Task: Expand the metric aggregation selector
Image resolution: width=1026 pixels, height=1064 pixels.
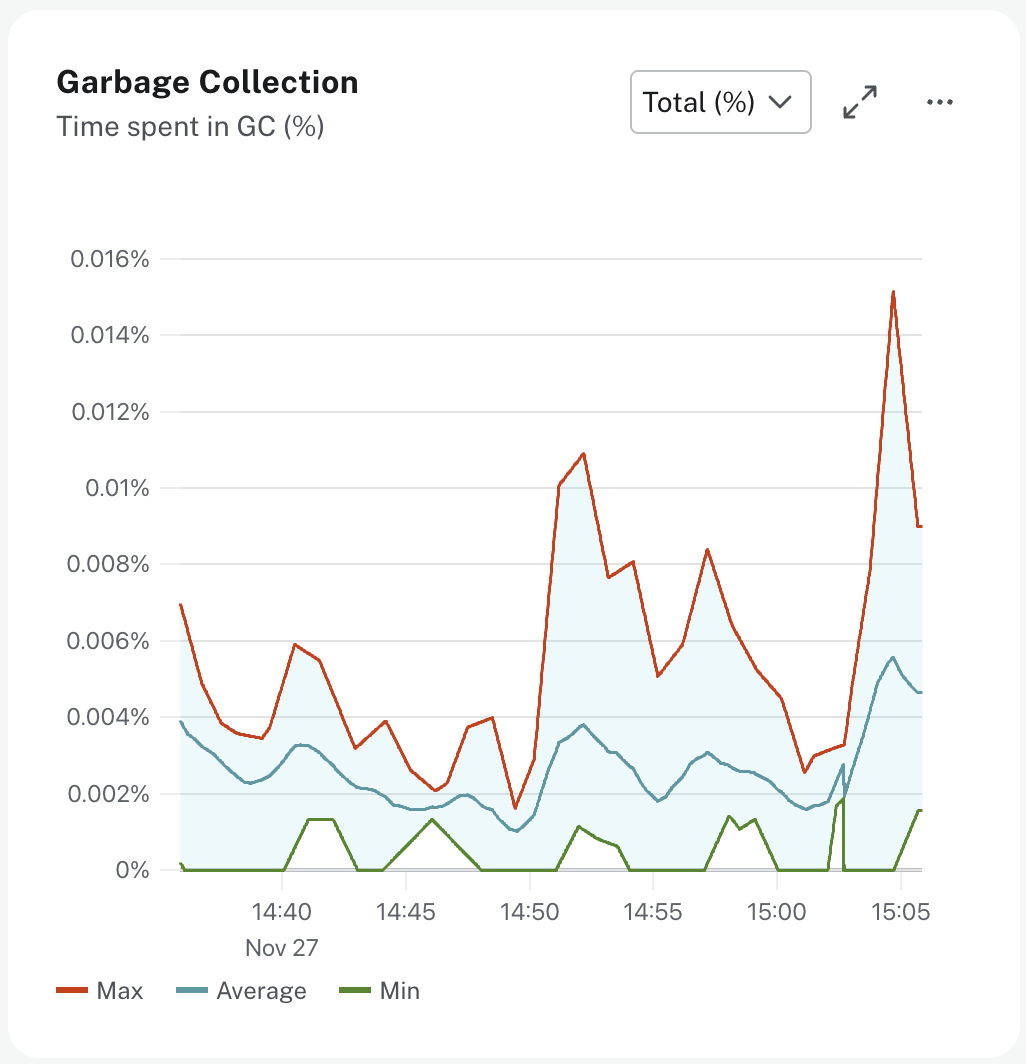Action: (x=720, y=101)
